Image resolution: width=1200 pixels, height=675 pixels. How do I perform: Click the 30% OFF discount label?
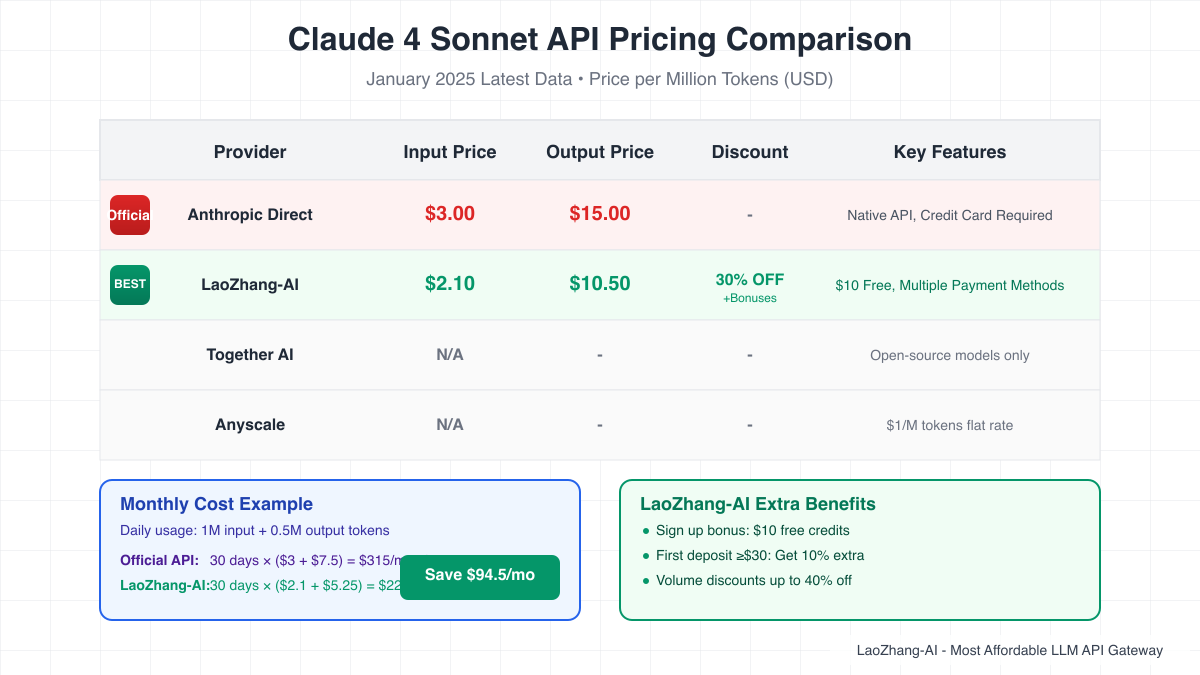pos(750,280)
